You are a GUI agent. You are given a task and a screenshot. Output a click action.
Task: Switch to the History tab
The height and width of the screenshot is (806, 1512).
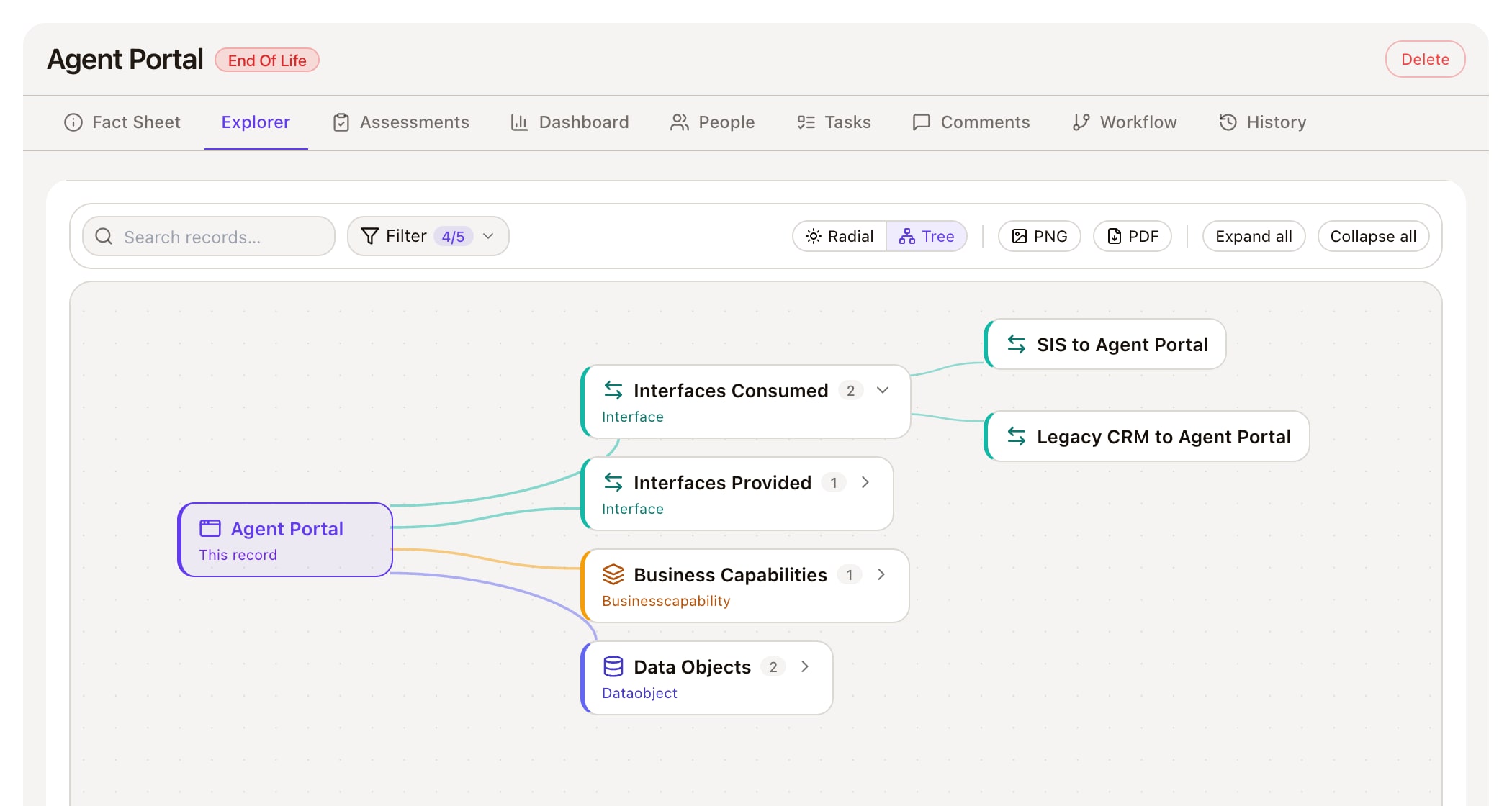coord(1263,122)
